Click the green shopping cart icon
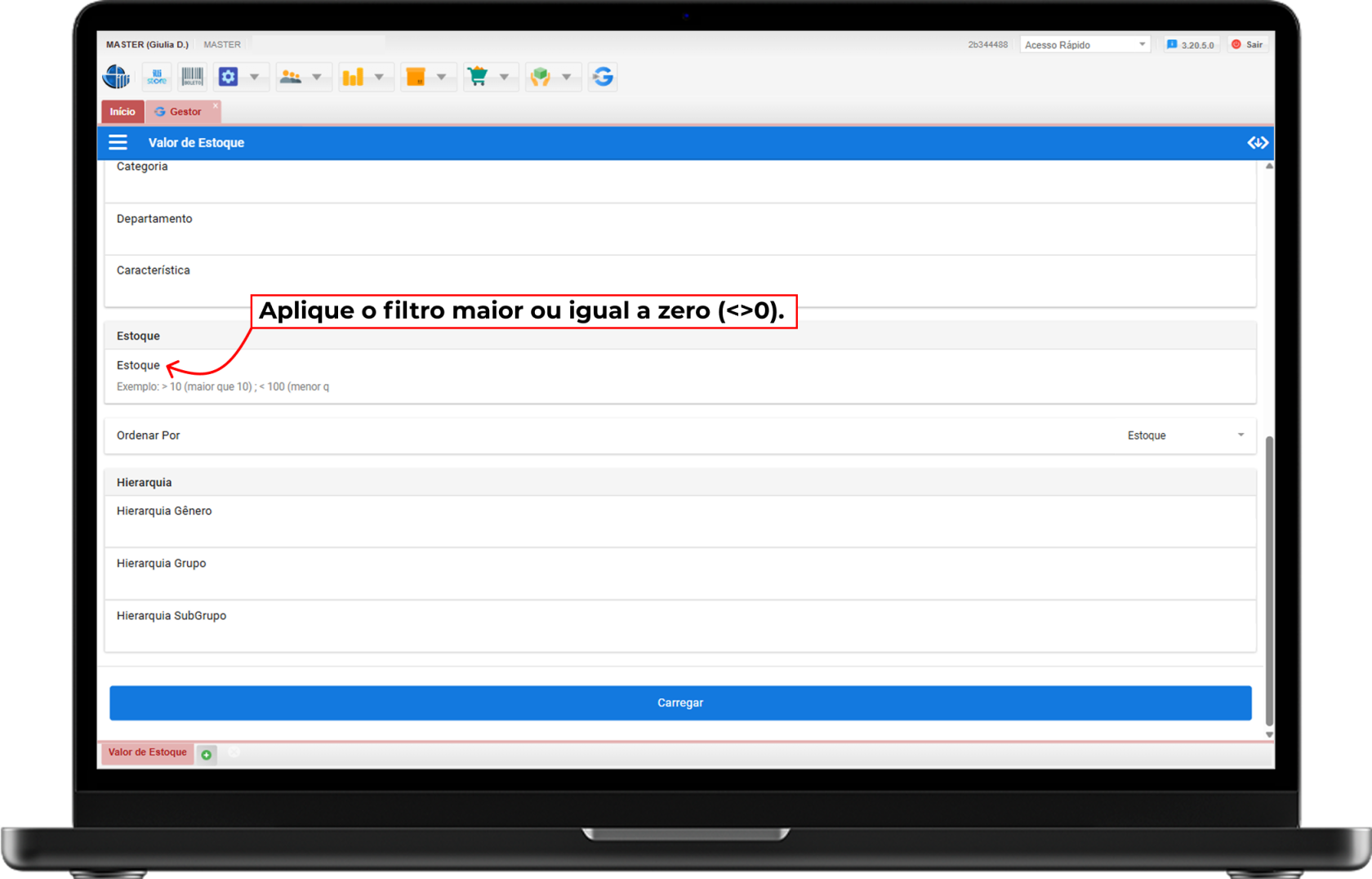 click(478, 77)
